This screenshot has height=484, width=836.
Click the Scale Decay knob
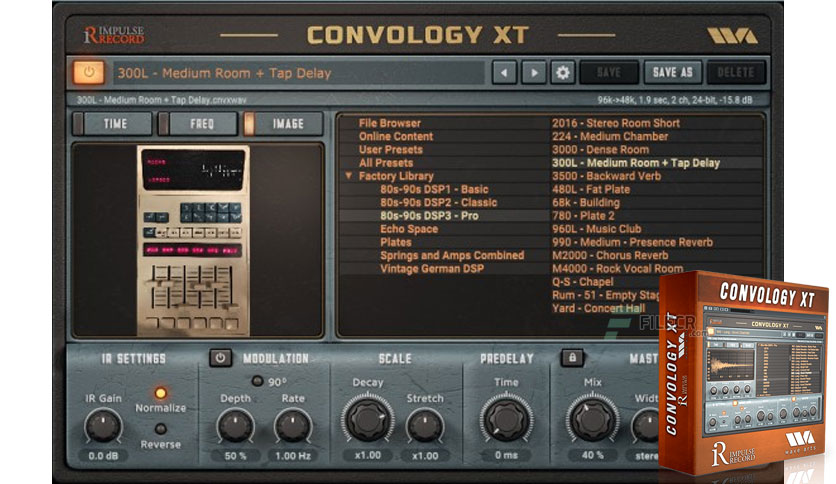click(x=368, y=418)
